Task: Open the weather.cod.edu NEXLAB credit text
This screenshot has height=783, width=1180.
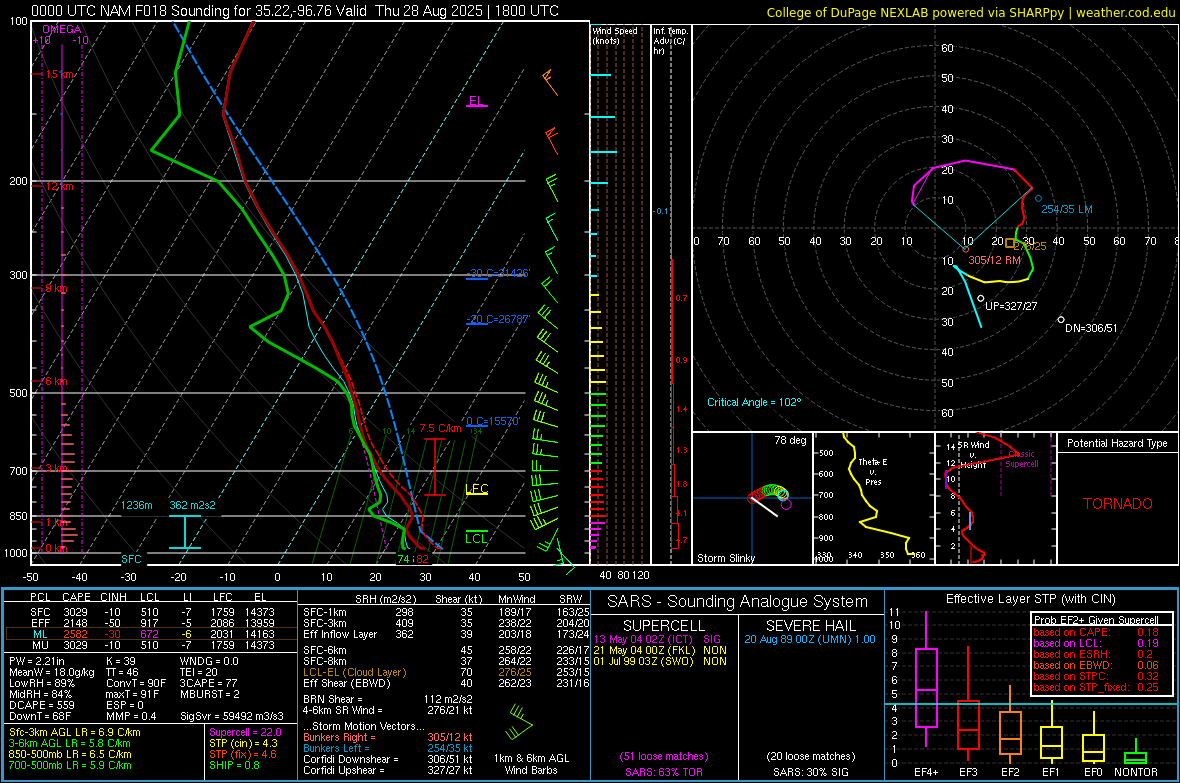Action: (x=970, y=12)
